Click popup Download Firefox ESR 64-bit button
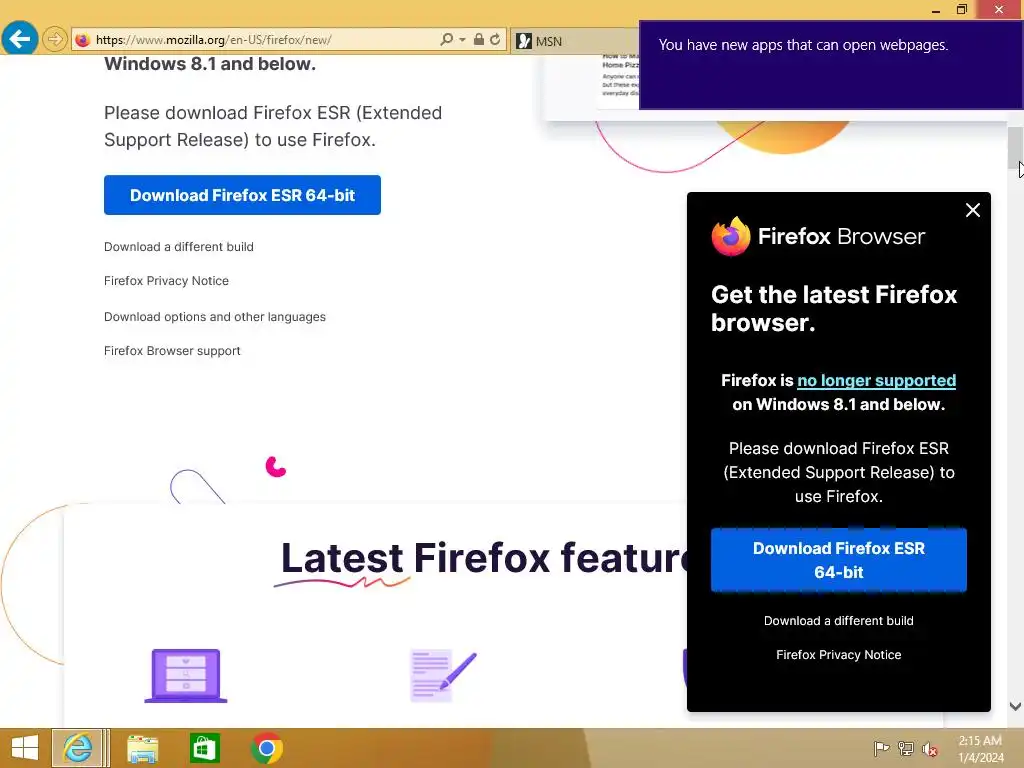 click(839, 560)
